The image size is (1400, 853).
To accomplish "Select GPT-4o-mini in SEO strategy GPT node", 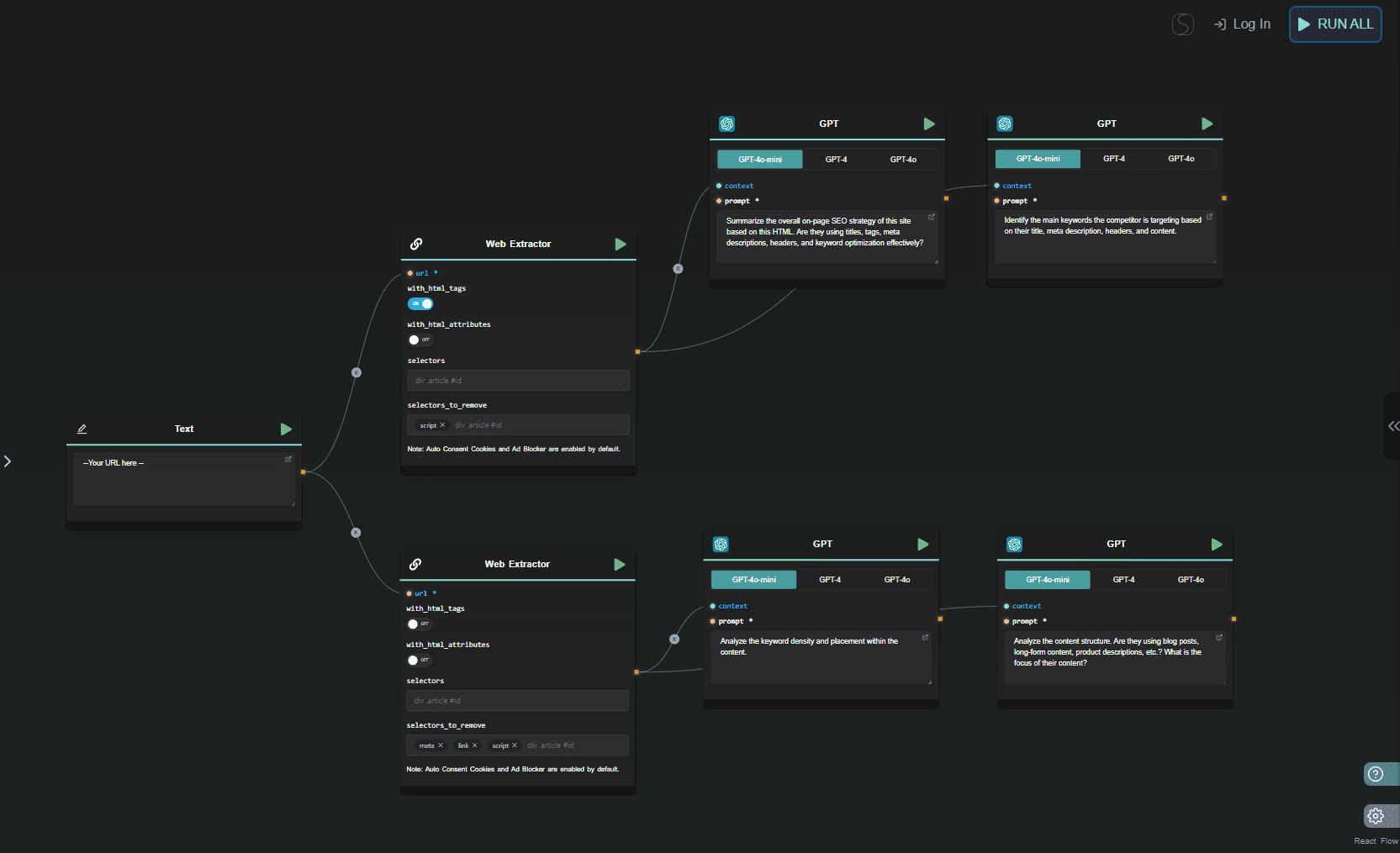I will point(760,160).
